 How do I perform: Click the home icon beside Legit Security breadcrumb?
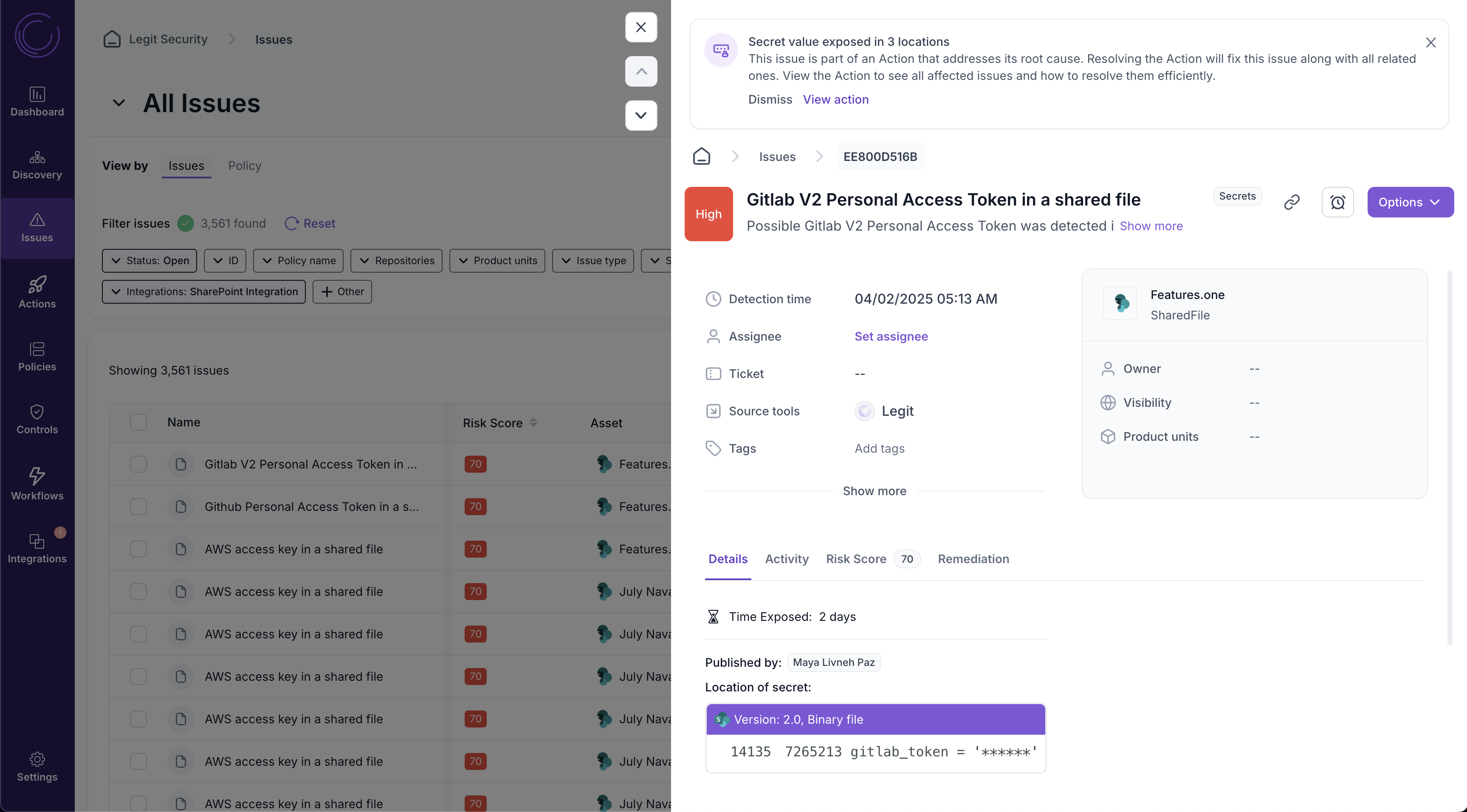click(x=112, y=39)
